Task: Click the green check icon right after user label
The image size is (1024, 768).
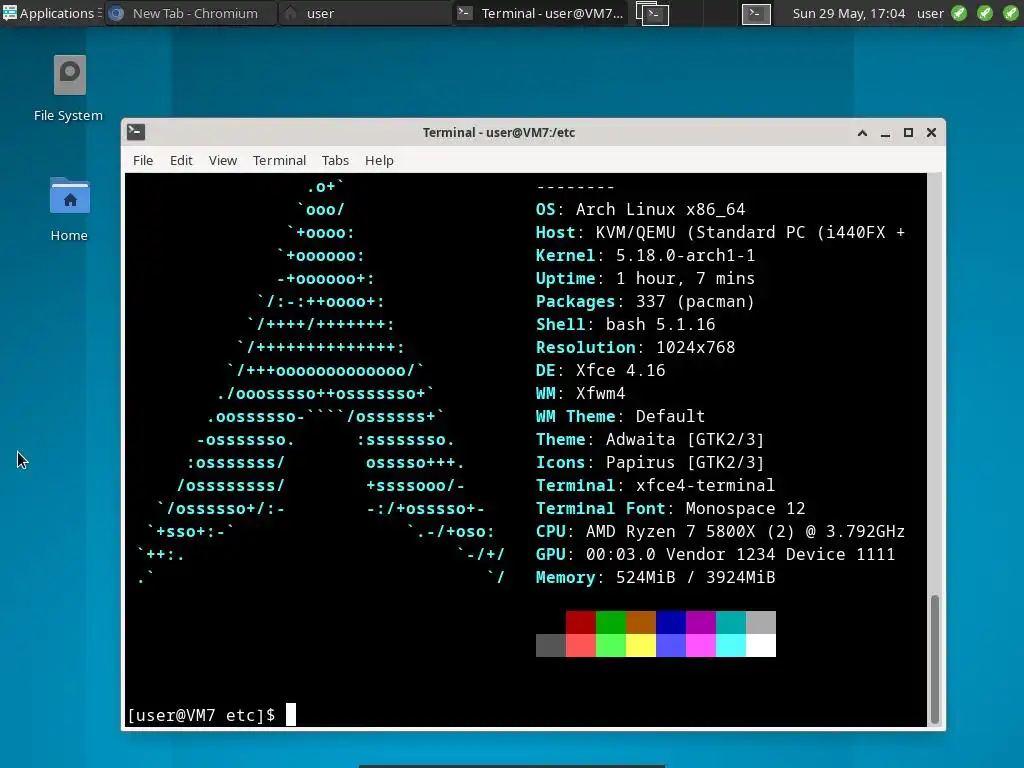Action: pos(959,13)
